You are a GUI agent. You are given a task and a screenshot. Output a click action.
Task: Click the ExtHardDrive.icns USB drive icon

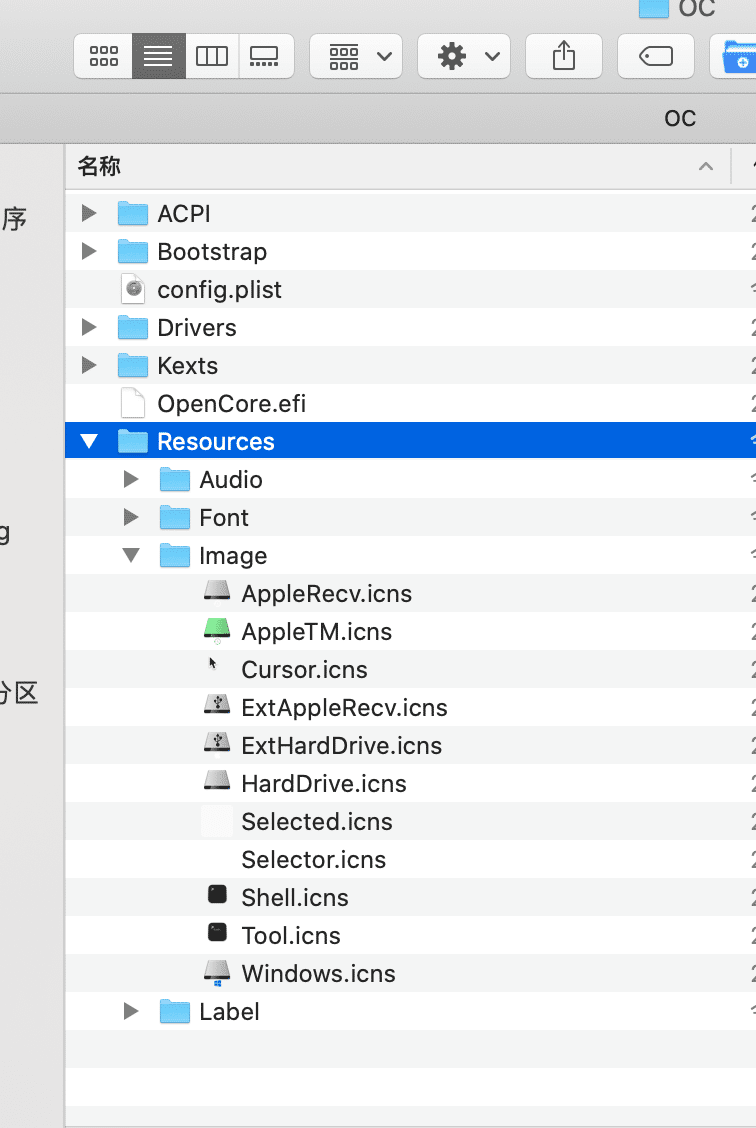[x=217, y=744]
